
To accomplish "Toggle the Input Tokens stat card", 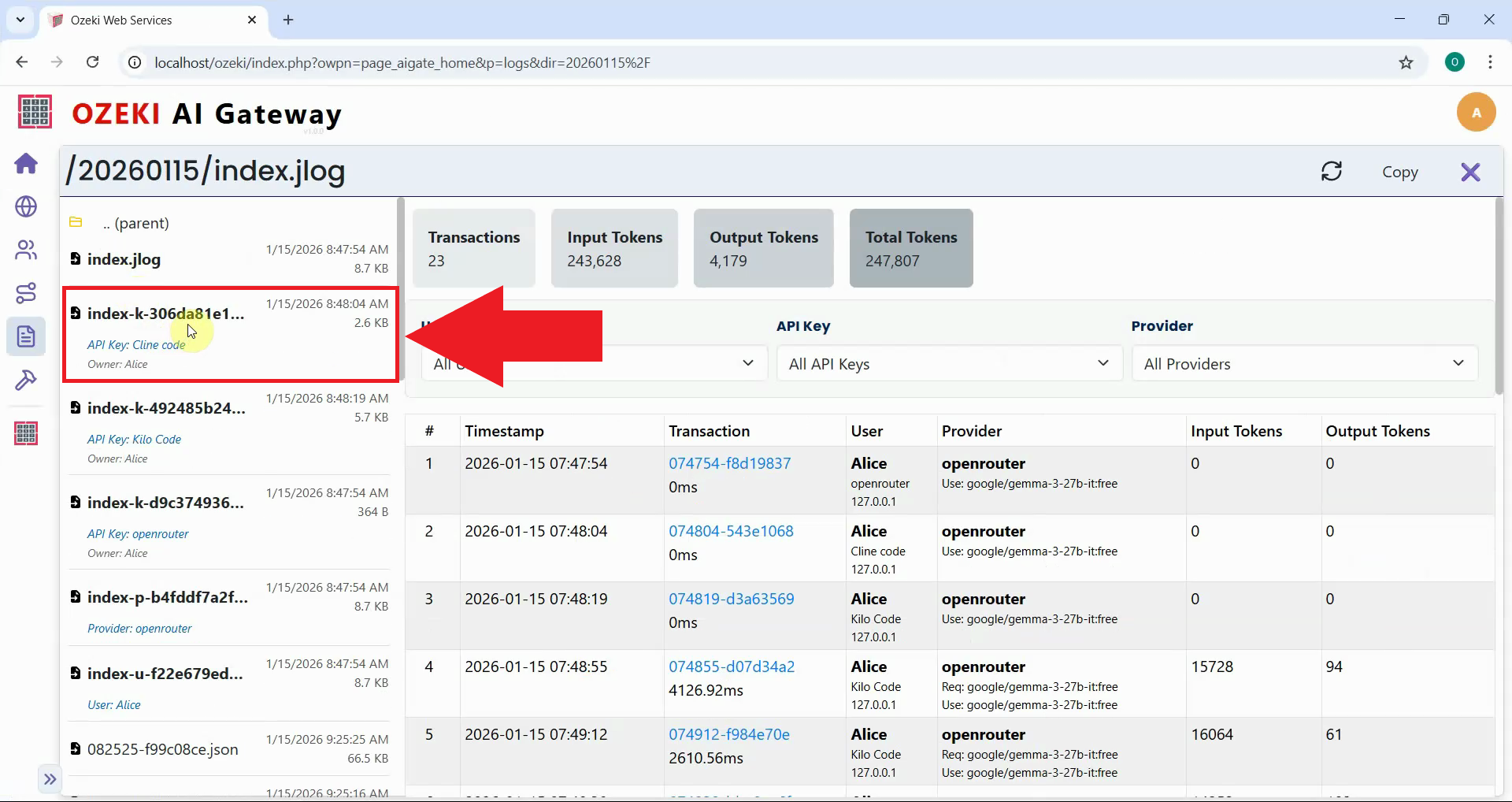I will pyautogui.click(x=614, y=247).
